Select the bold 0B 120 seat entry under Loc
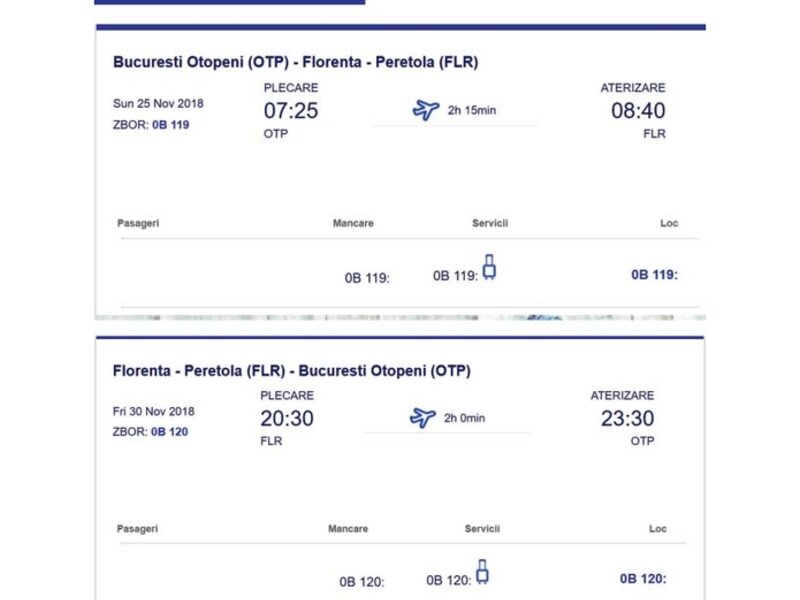Image resolution: width=800 pixels, height=600 pixels. [x=643, y=578]
